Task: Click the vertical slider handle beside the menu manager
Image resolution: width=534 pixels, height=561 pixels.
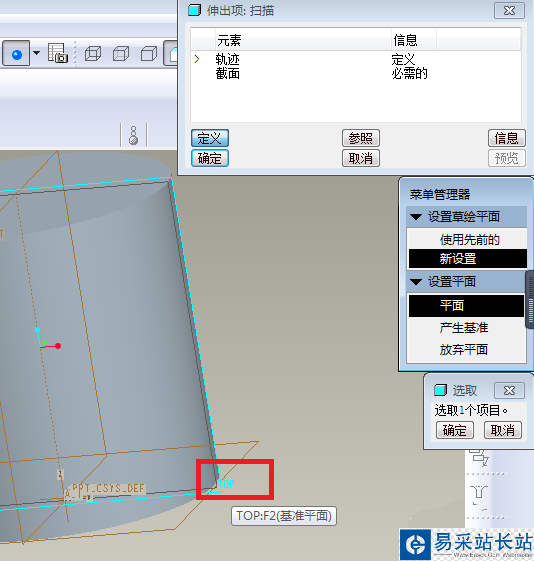Action: [530, 300]
